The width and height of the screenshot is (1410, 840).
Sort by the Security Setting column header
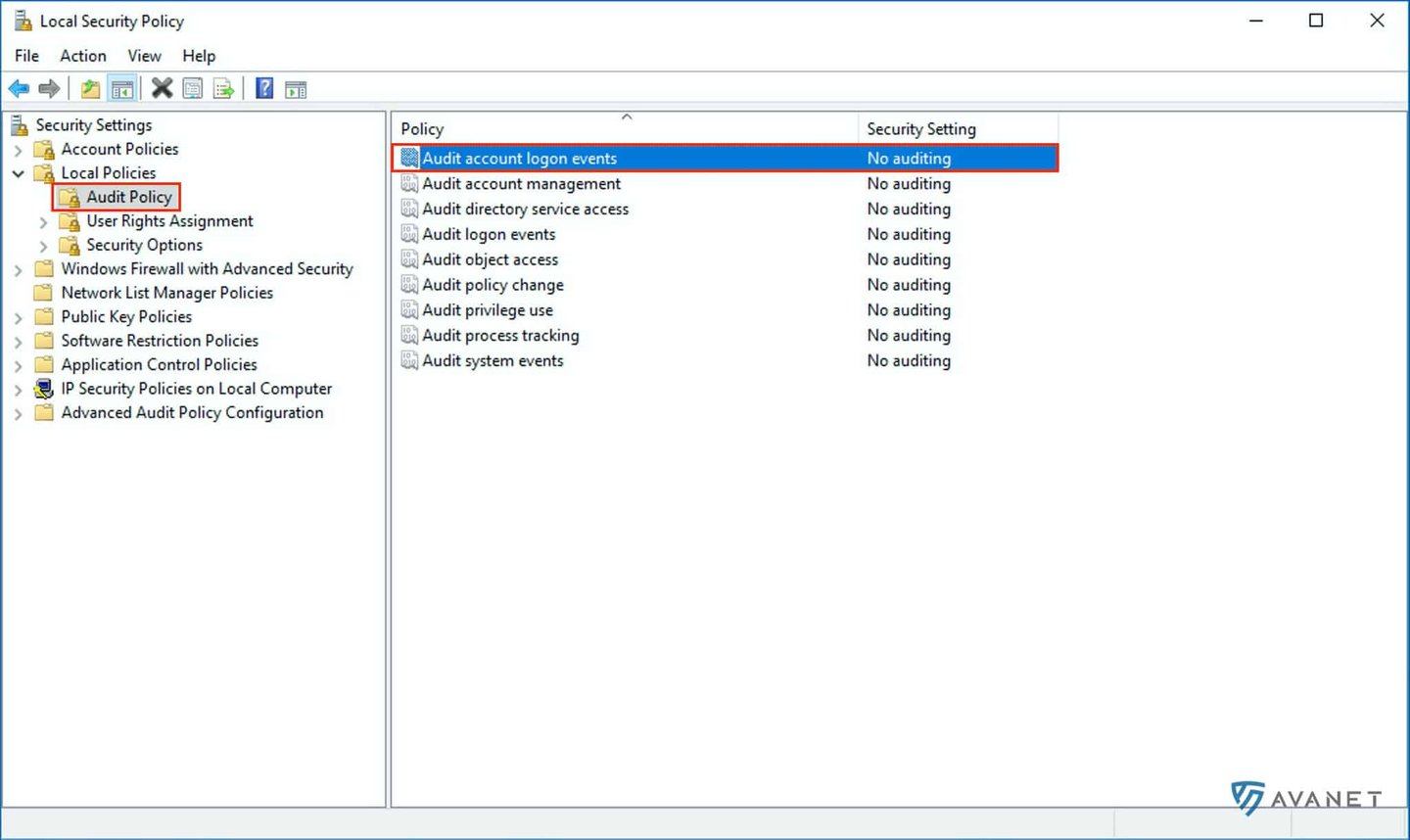(959, 129)
